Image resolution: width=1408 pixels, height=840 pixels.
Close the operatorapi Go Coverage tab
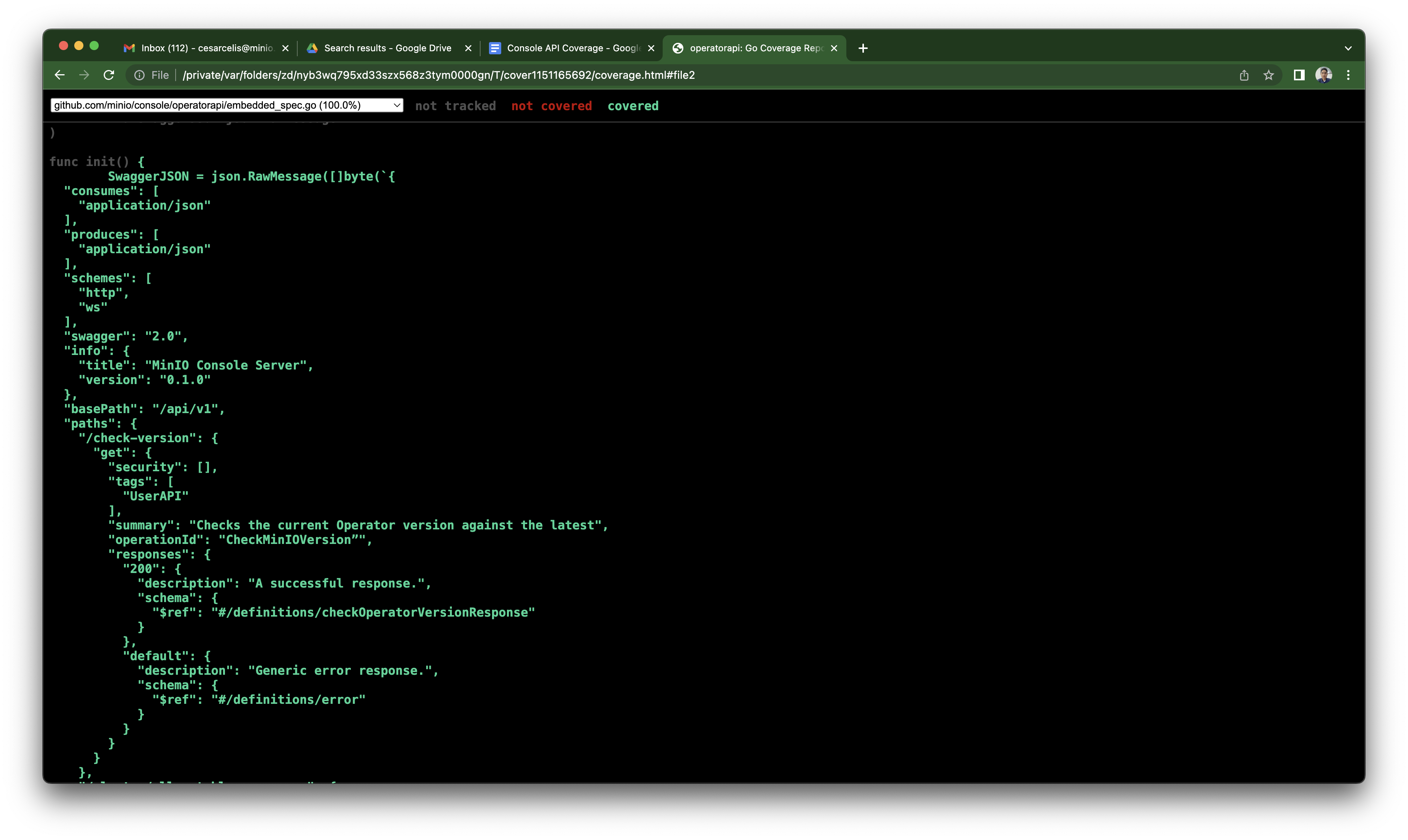tap(834, 49)
